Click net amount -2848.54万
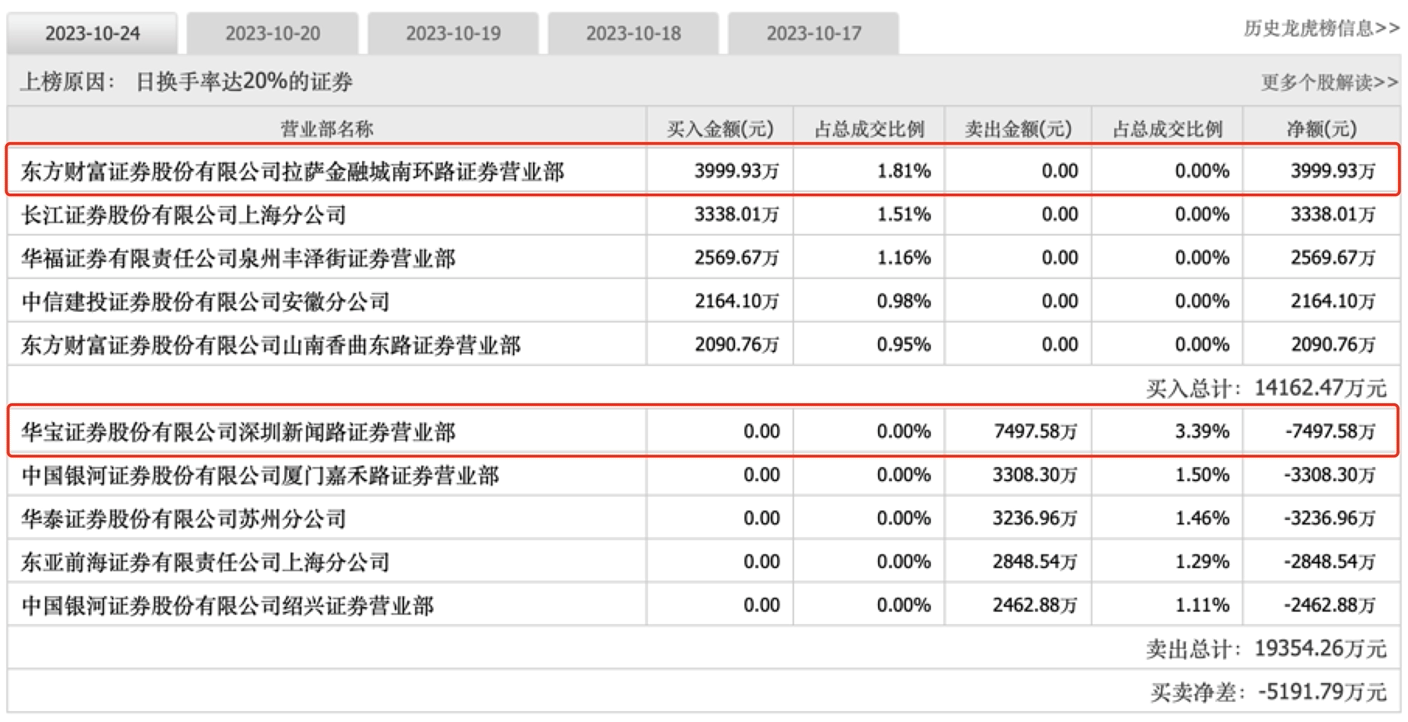 click(1328, 564)
